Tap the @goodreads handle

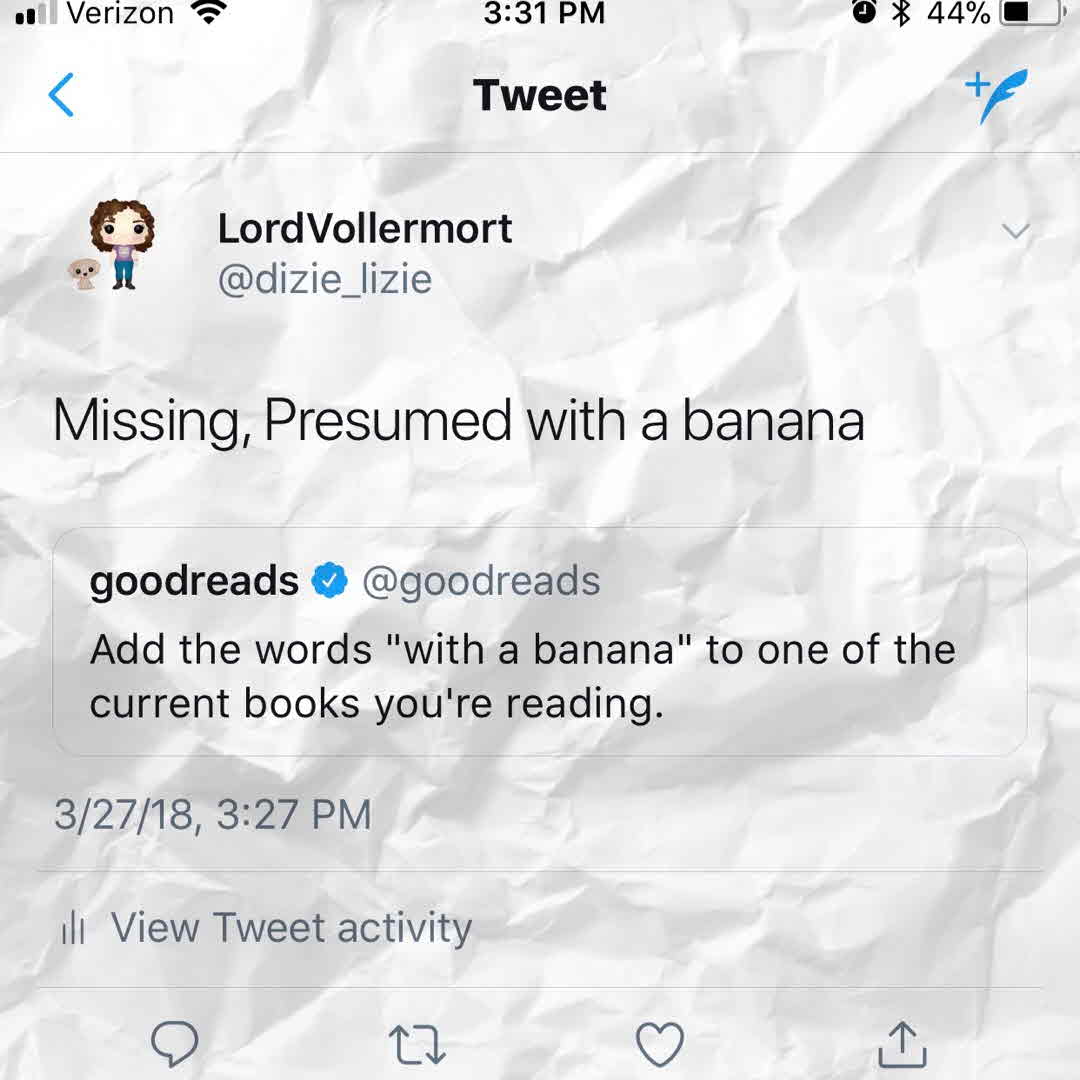[481, 581]
